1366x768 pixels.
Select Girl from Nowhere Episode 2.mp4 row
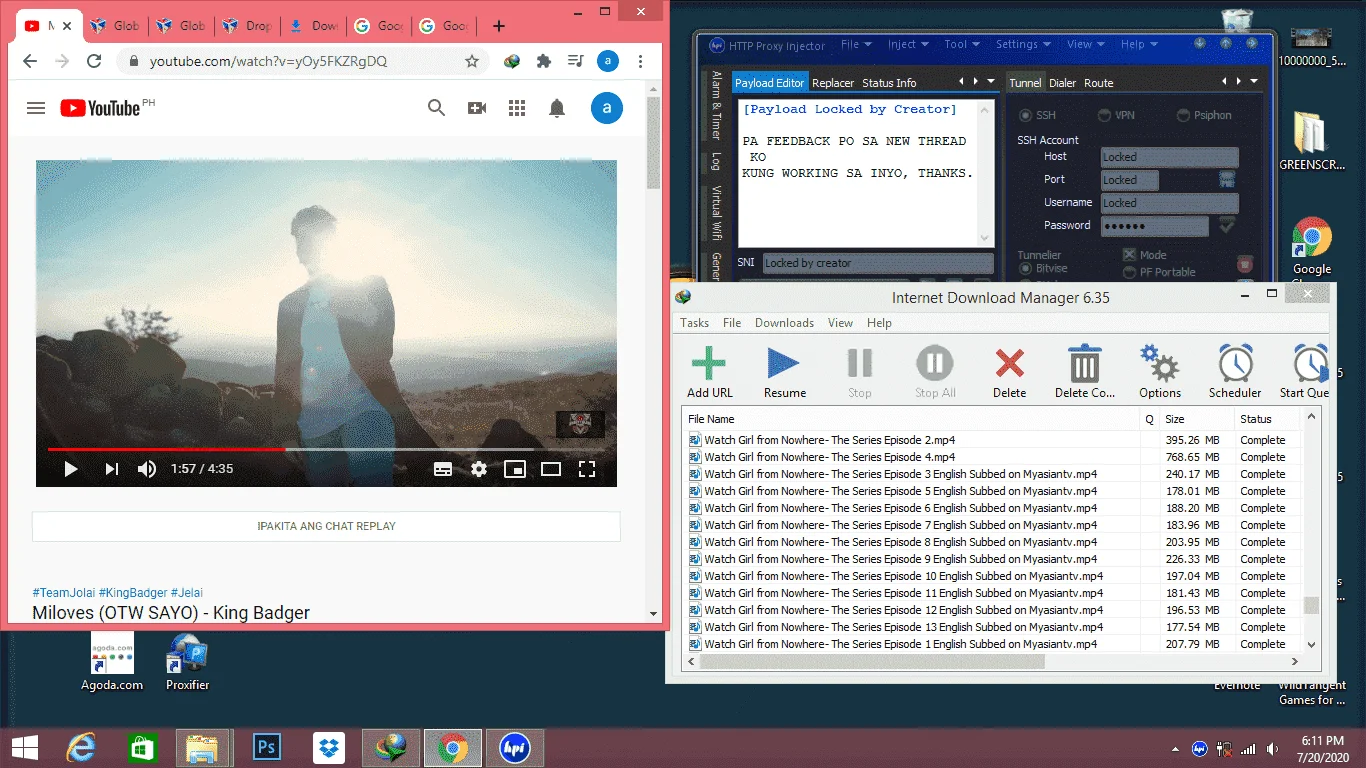click(994, 440)
